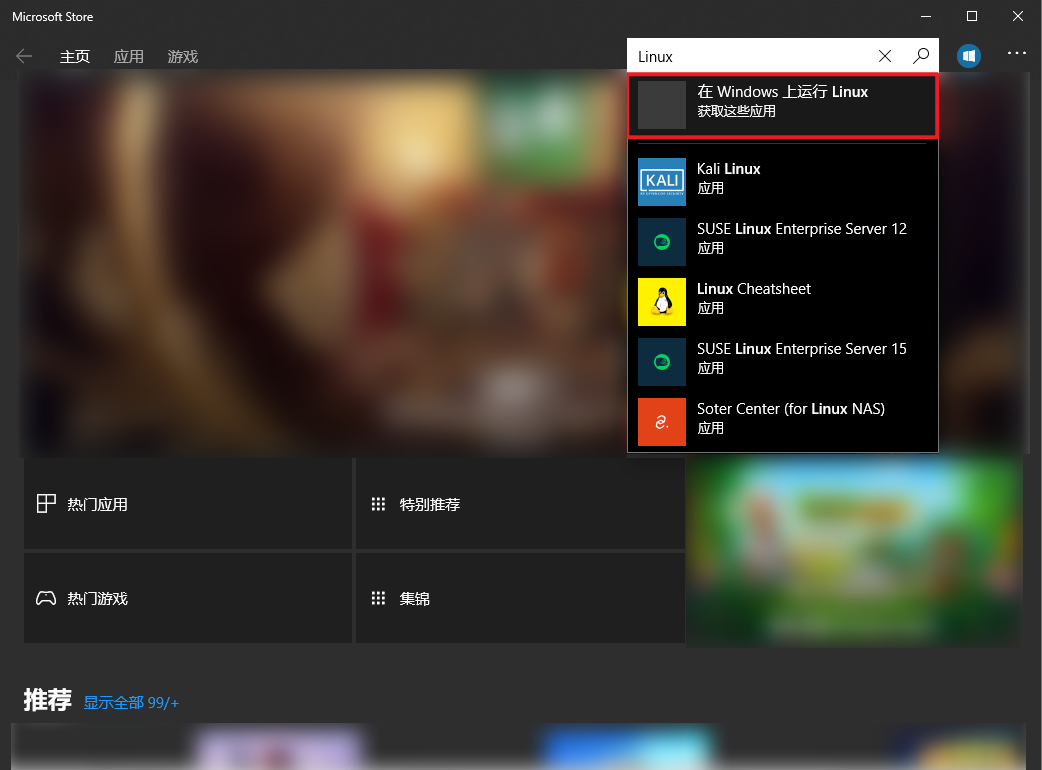The height and width of the screenshot is (770, 1042).
Task: Select SUSE Linux Enterprise Server 12 text
Action: pyautogui.click(x=801, y=229)
